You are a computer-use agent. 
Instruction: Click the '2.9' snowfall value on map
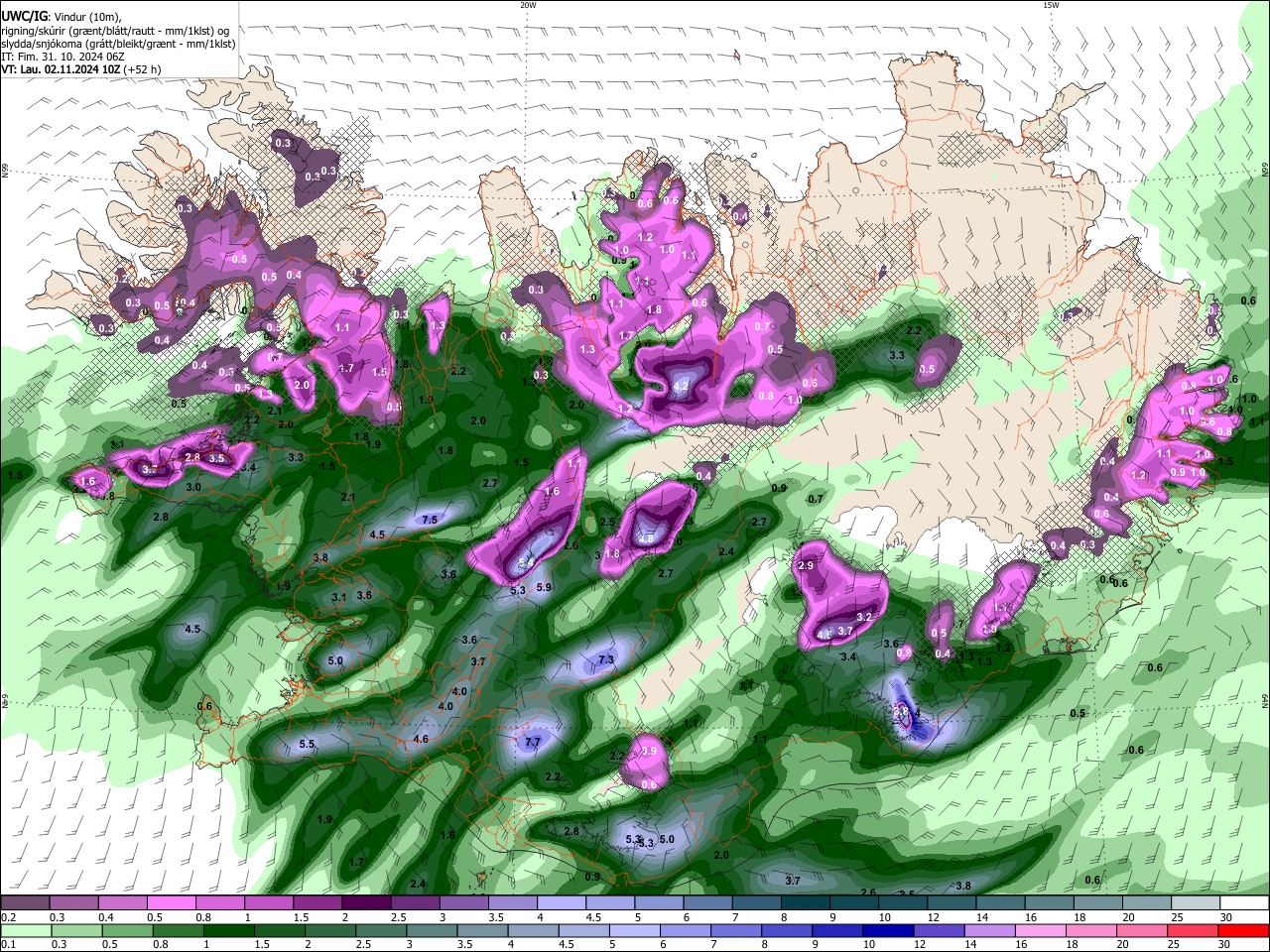click(806, 565)
